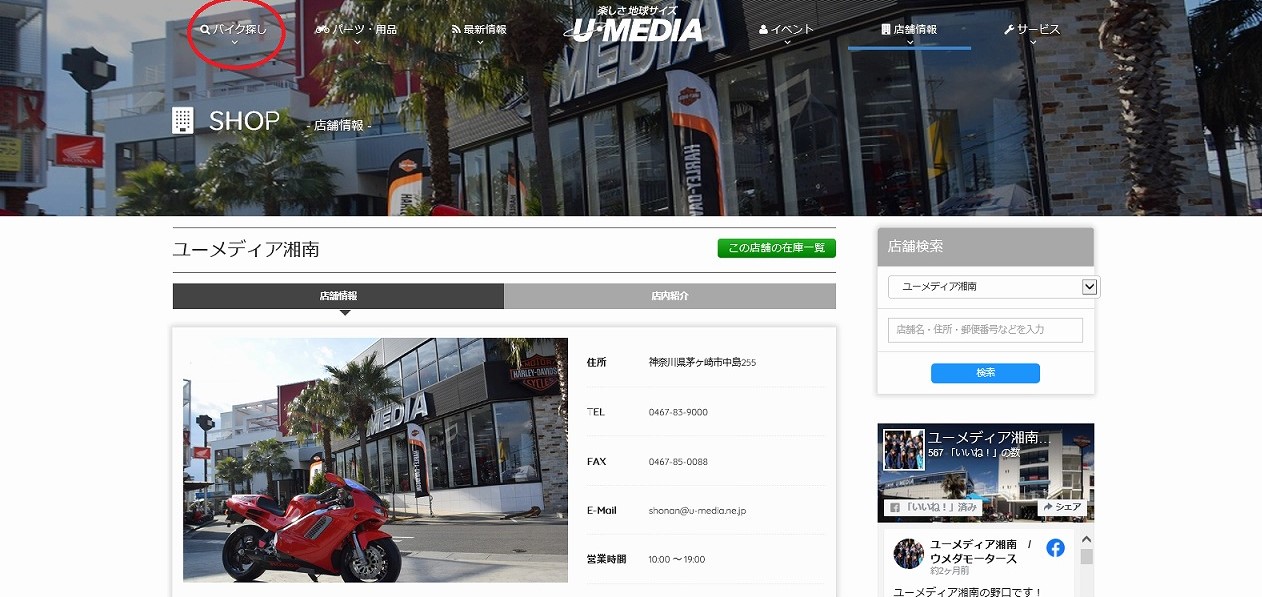Open the イベント events menu

click(x=786, y=30)
